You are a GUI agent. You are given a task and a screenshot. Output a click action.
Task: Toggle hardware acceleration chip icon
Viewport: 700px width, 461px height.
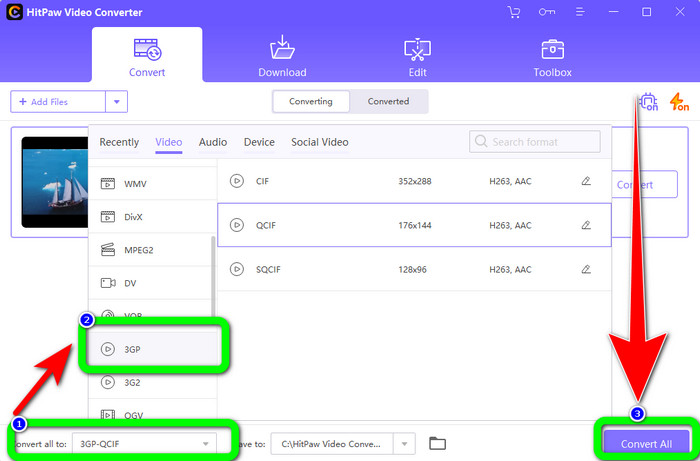[x=649, y=102]
